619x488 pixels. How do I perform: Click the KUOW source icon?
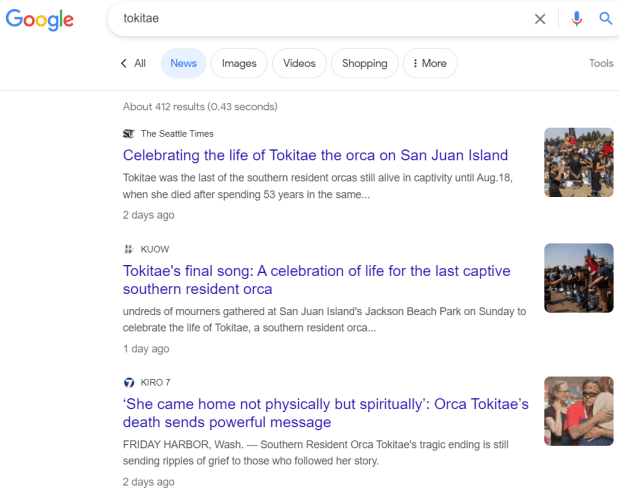[128, 248]
